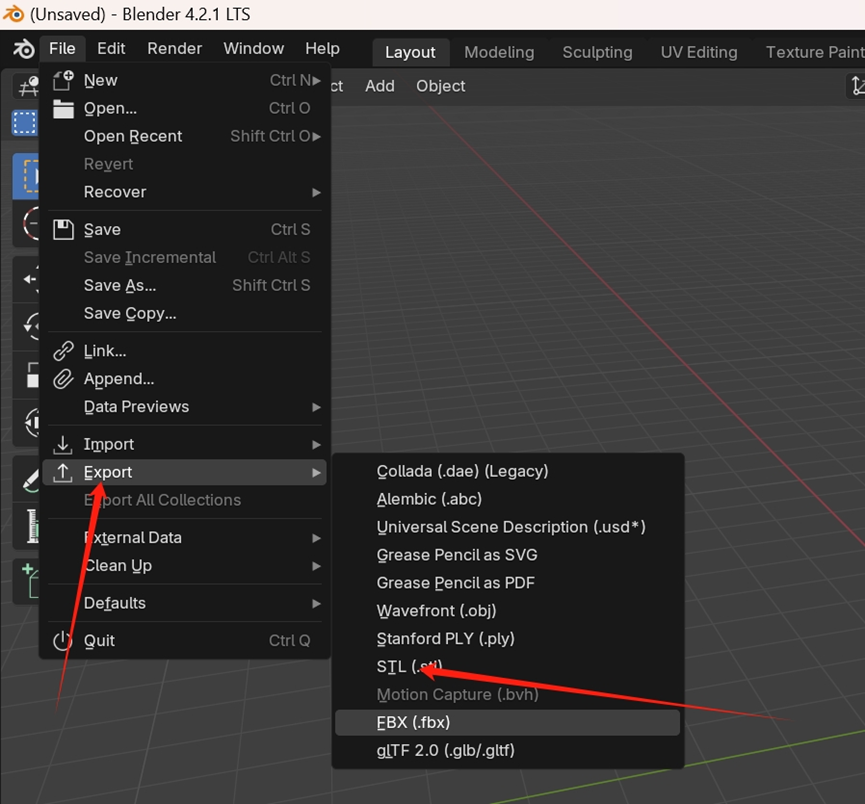Click the Blender logo menu icon

24,49
